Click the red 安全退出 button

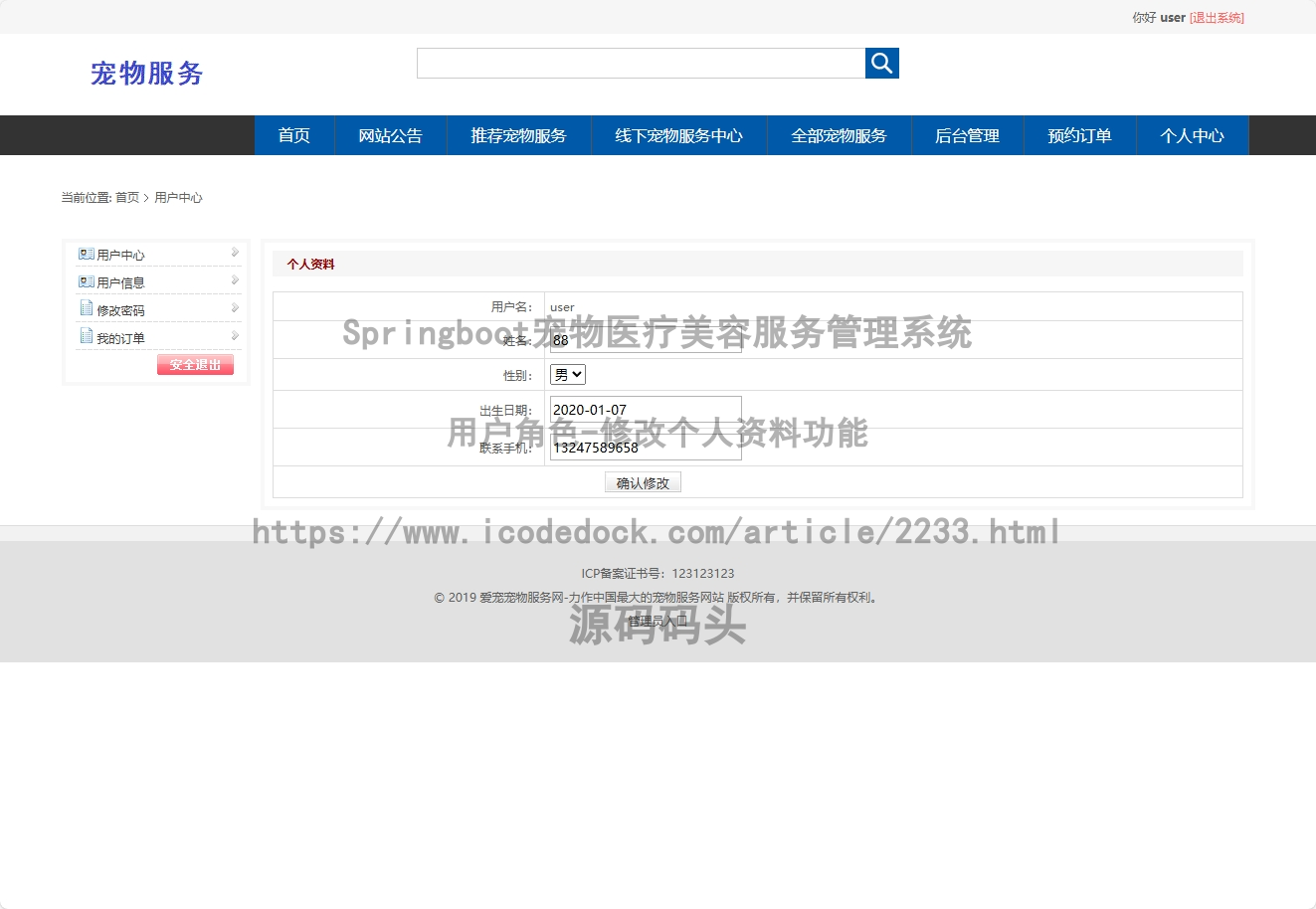click(x=195, y=365)
